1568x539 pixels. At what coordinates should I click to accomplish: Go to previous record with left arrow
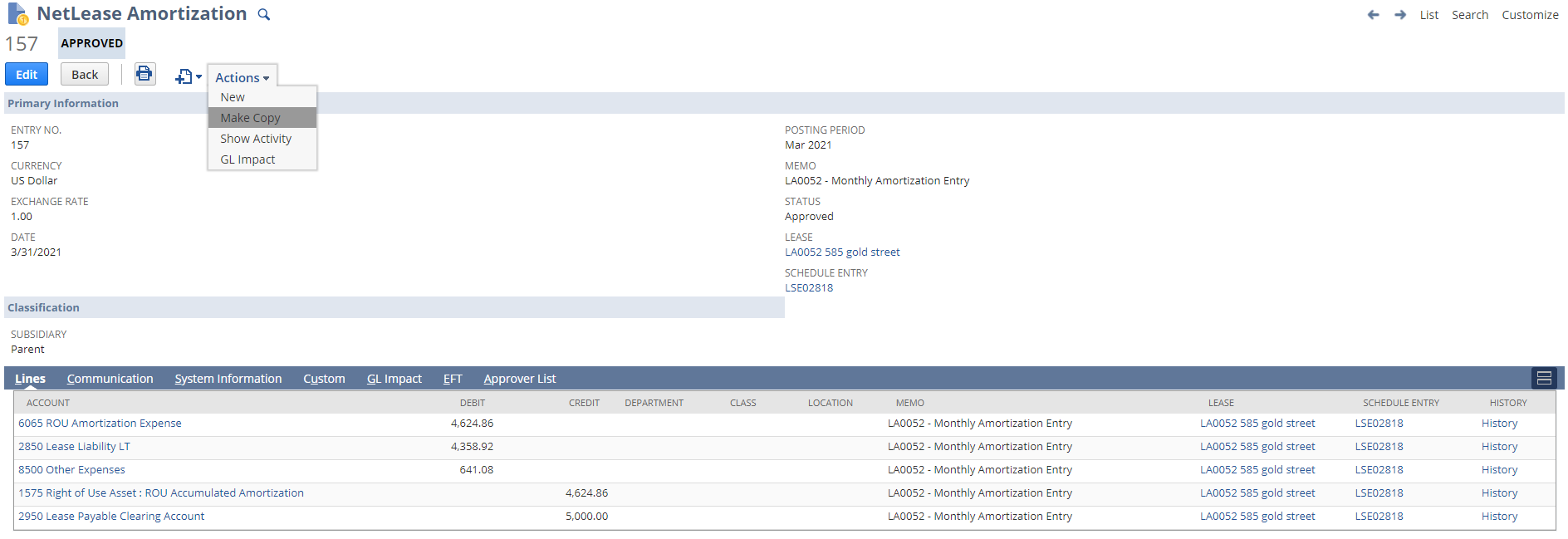click(x=1374, y=15)
